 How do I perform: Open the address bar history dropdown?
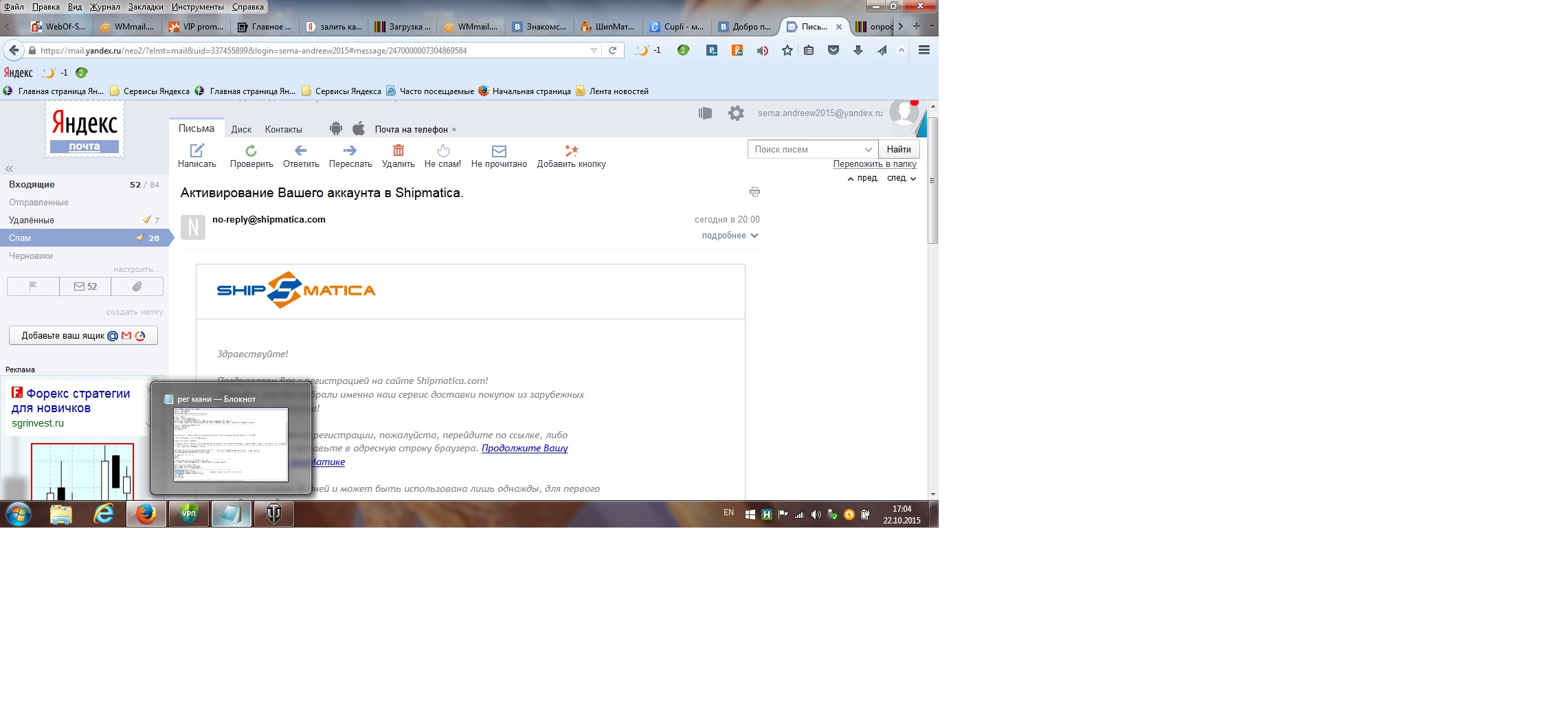coord(594,50)
